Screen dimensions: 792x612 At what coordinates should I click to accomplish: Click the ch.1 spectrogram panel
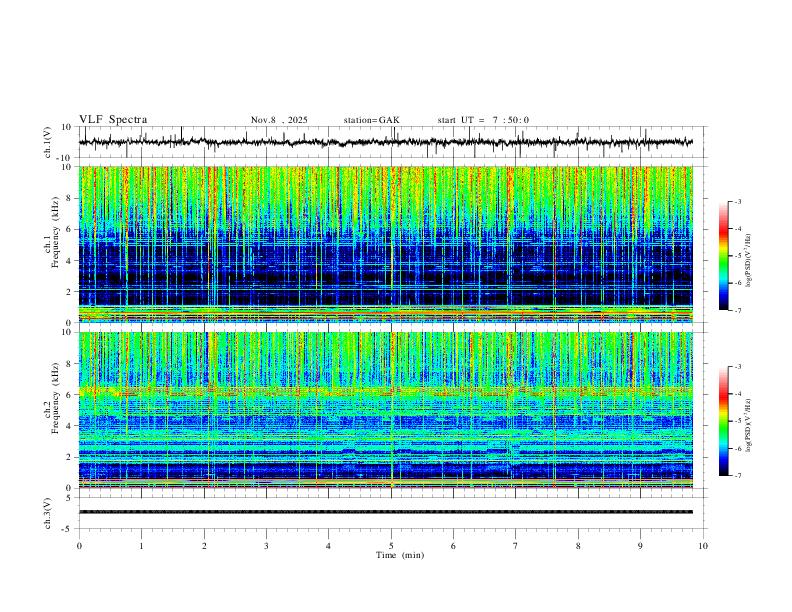[386, 244]
